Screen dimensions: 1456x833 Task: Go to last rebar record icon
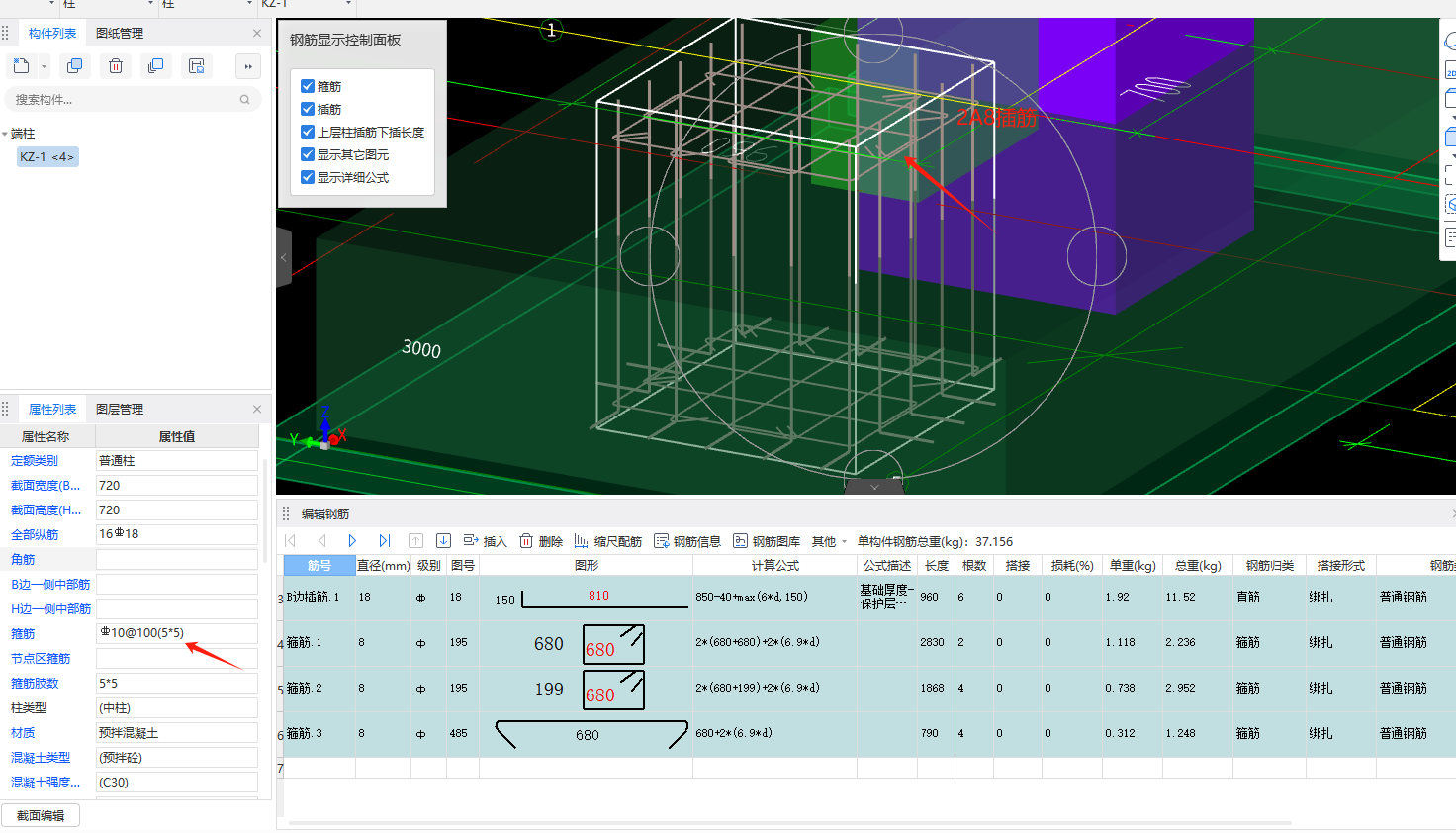(x=384, y=541)
